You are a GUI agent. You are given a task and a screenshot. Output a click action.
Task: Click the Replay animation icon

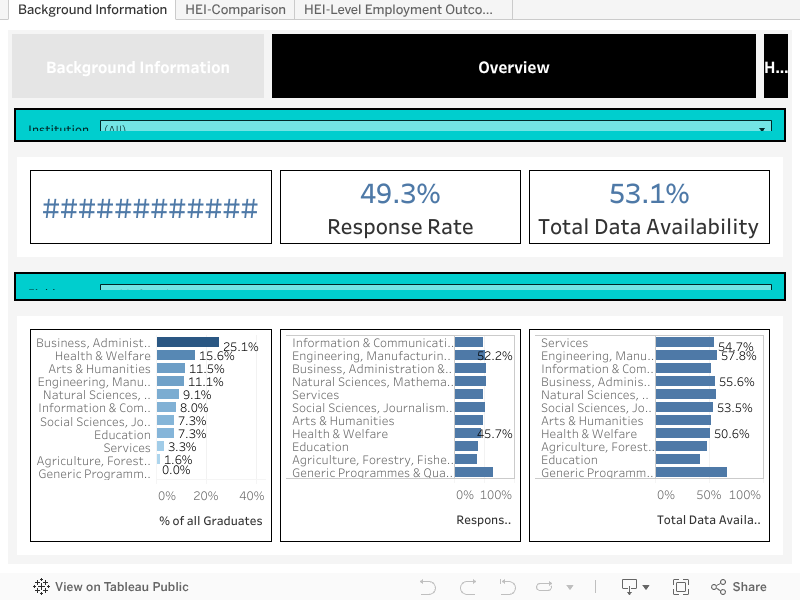(545, 587)
